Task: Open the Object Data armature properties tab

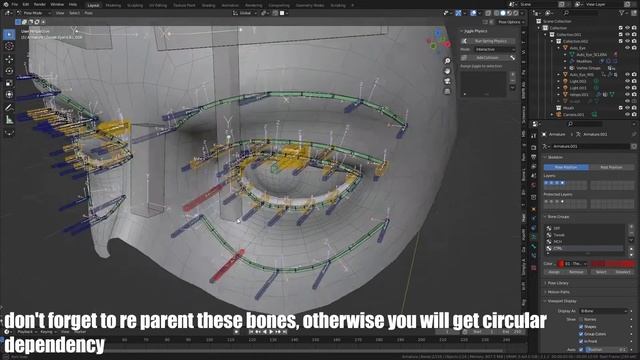Action: coord(533,237)
